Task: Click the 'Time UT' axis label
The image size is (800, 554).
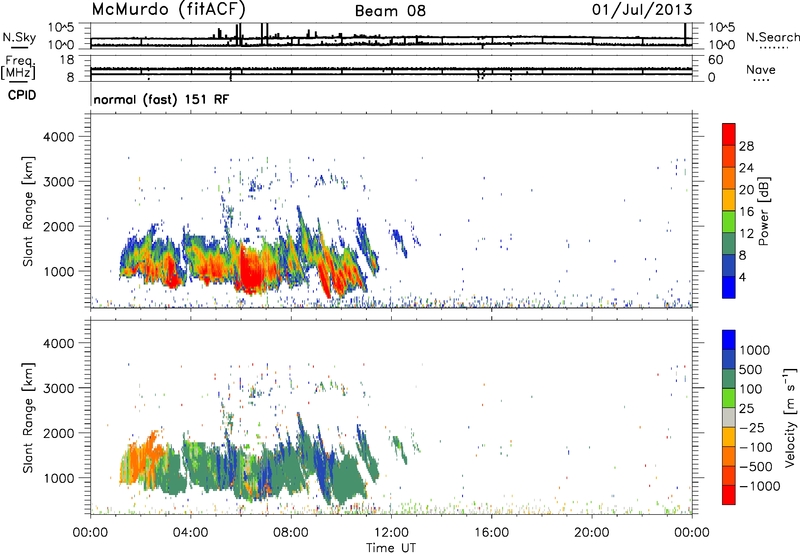Action: point(391,548)
